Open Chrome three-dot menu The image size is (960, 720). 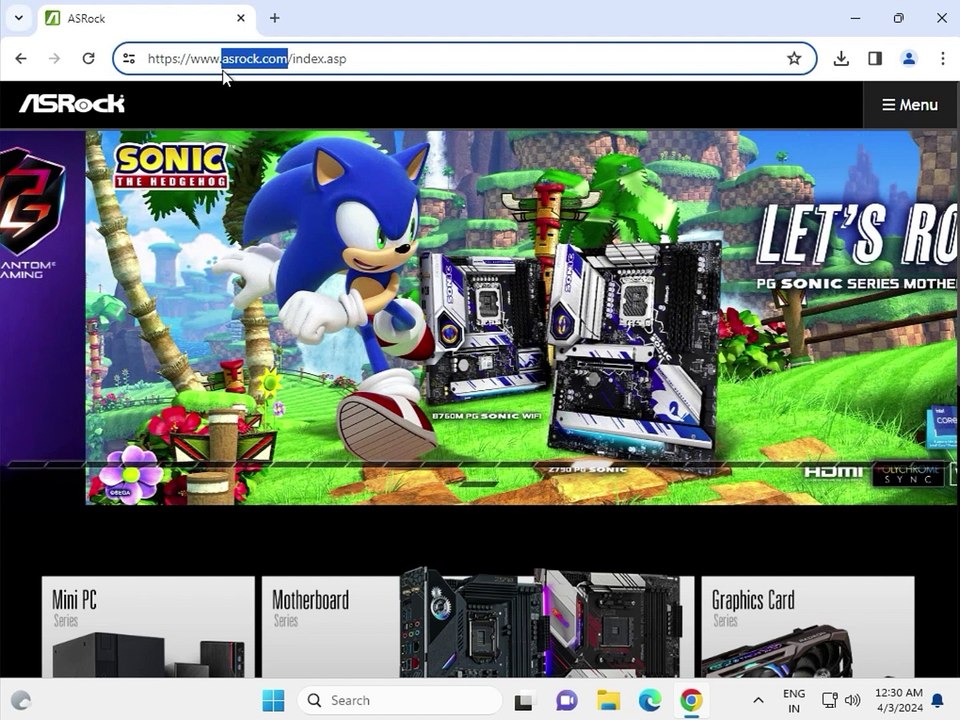(x=942, y=59)
